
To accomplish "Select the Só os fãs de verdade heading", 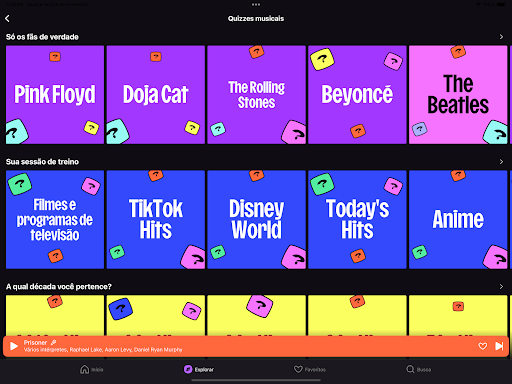I will 42,37.
